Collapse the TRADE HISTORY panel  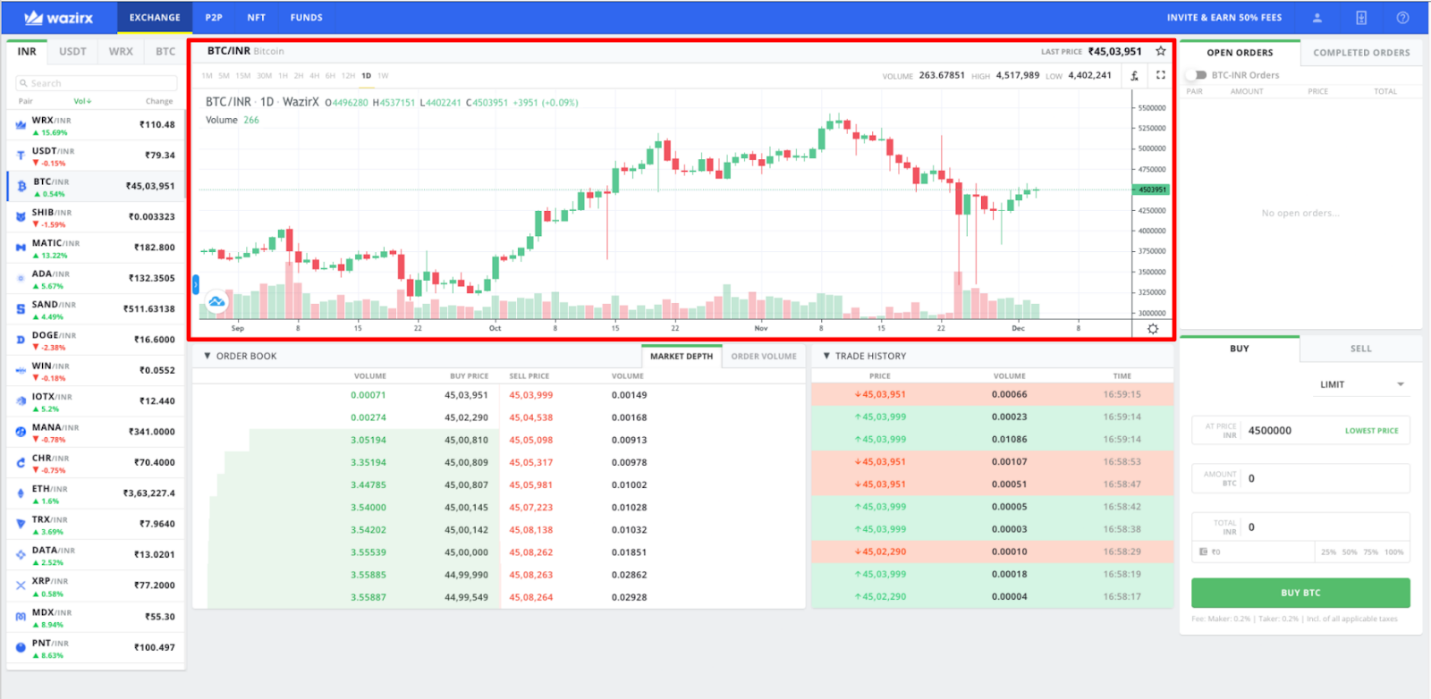pyautogui.click(x=827, y=356)
